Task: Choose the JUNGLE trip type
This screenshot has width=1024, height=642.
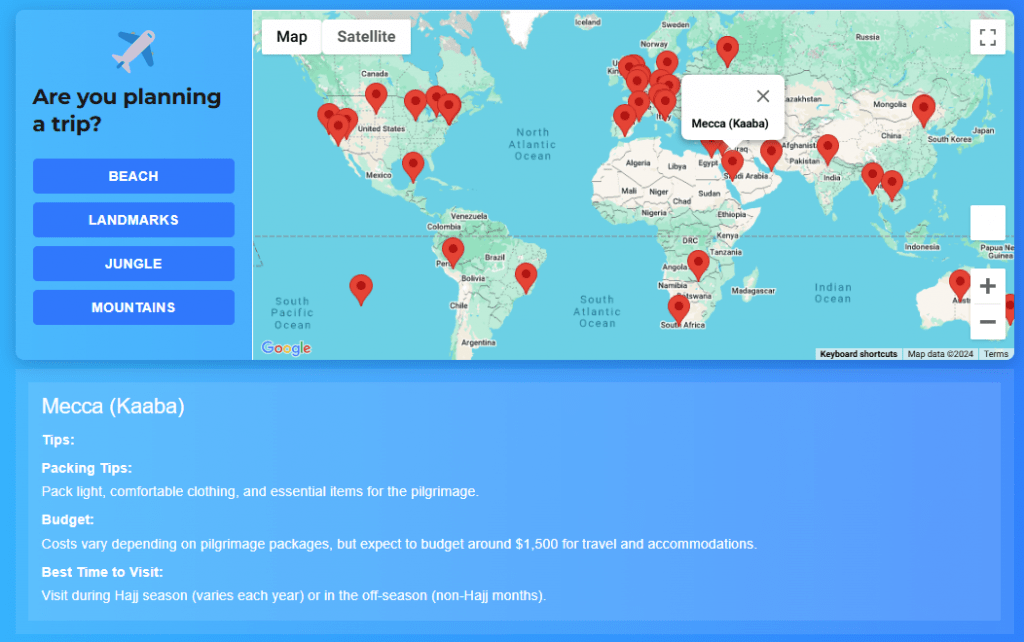Action: pos(134,264)
